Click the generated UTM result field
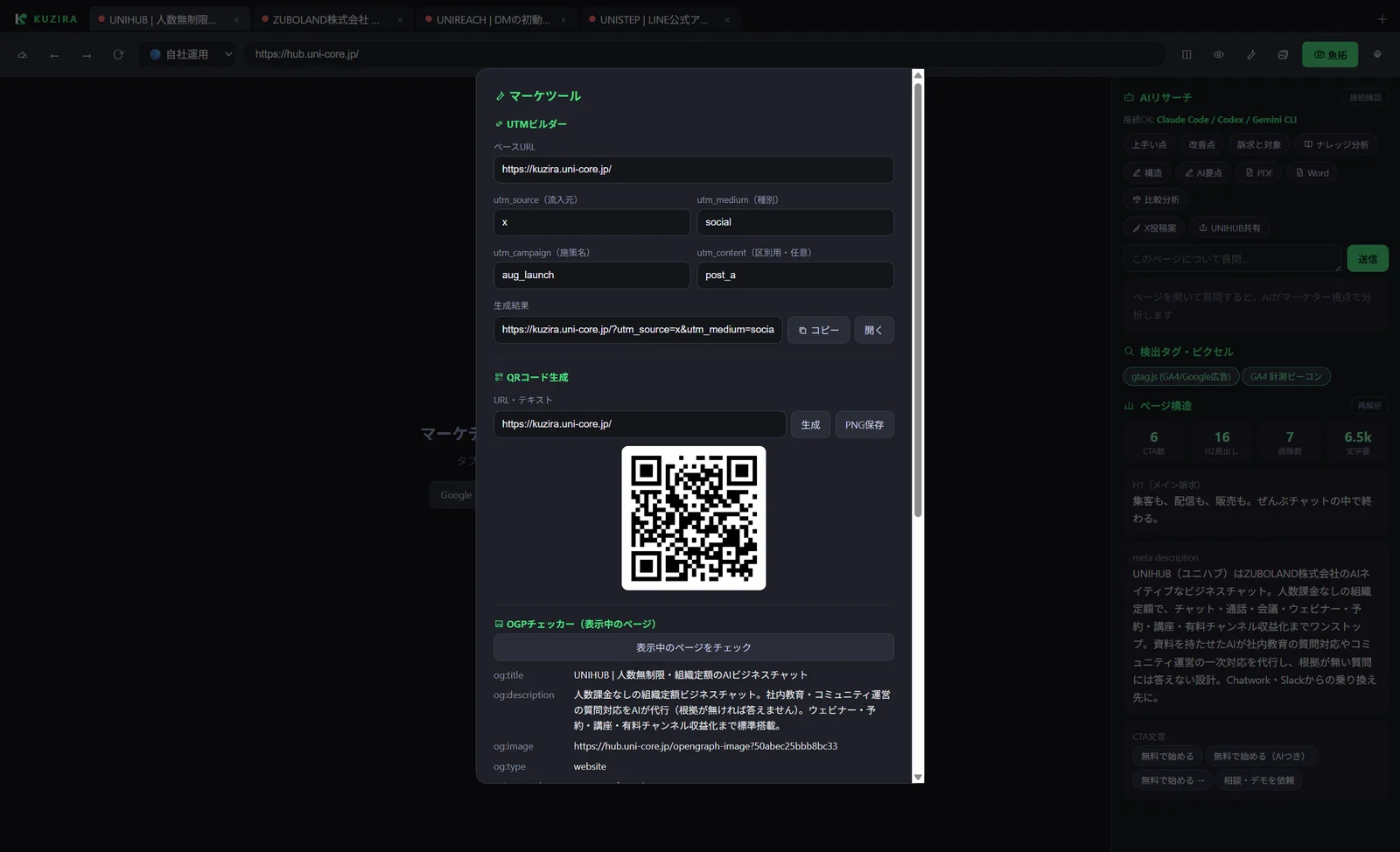 point(638,330)
